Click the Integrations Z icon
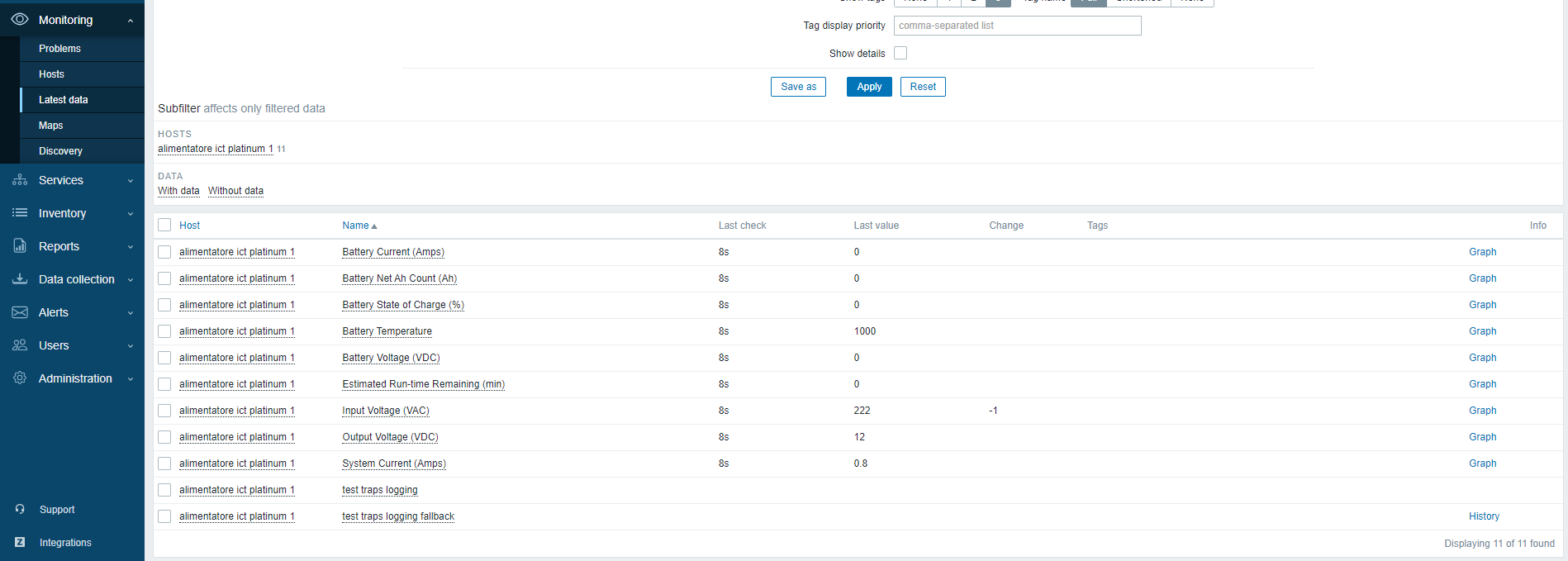Viewport: 1568px width, 561px height. 20,543
